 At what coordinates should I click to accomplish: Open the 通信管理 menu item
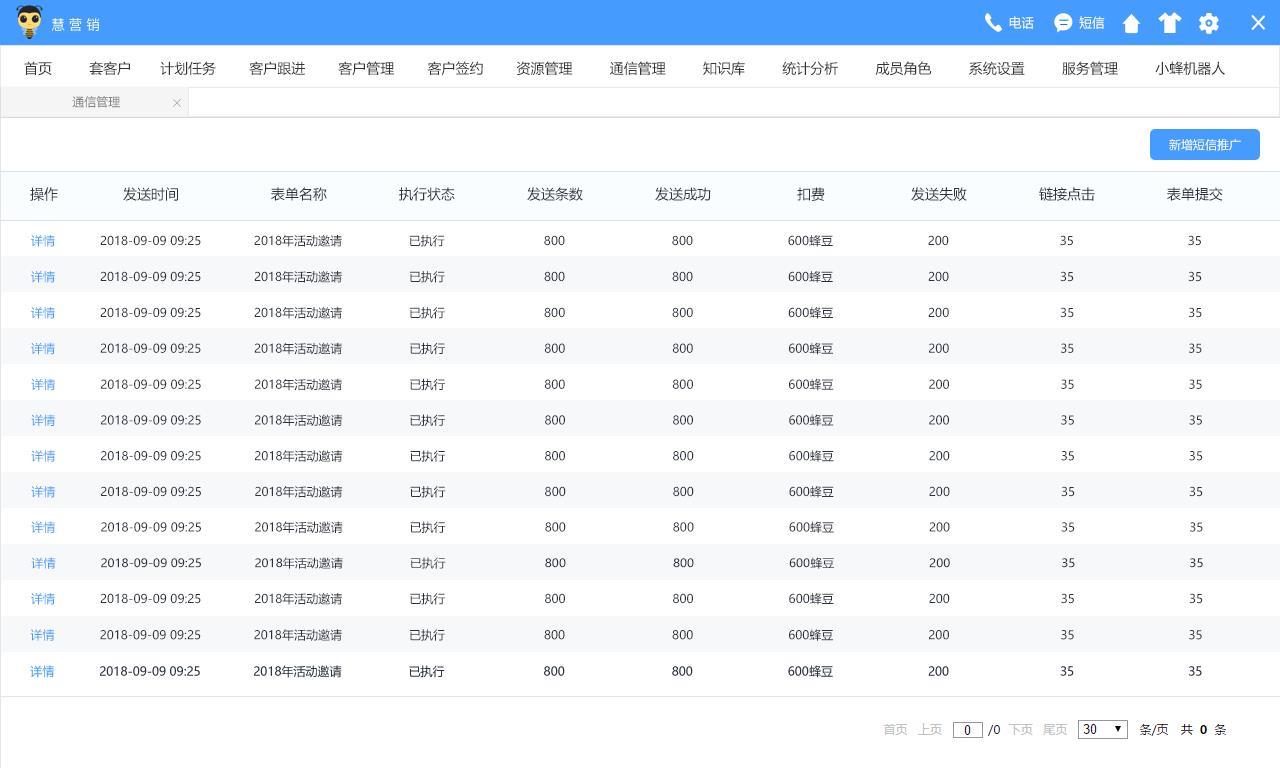point(637,68)
